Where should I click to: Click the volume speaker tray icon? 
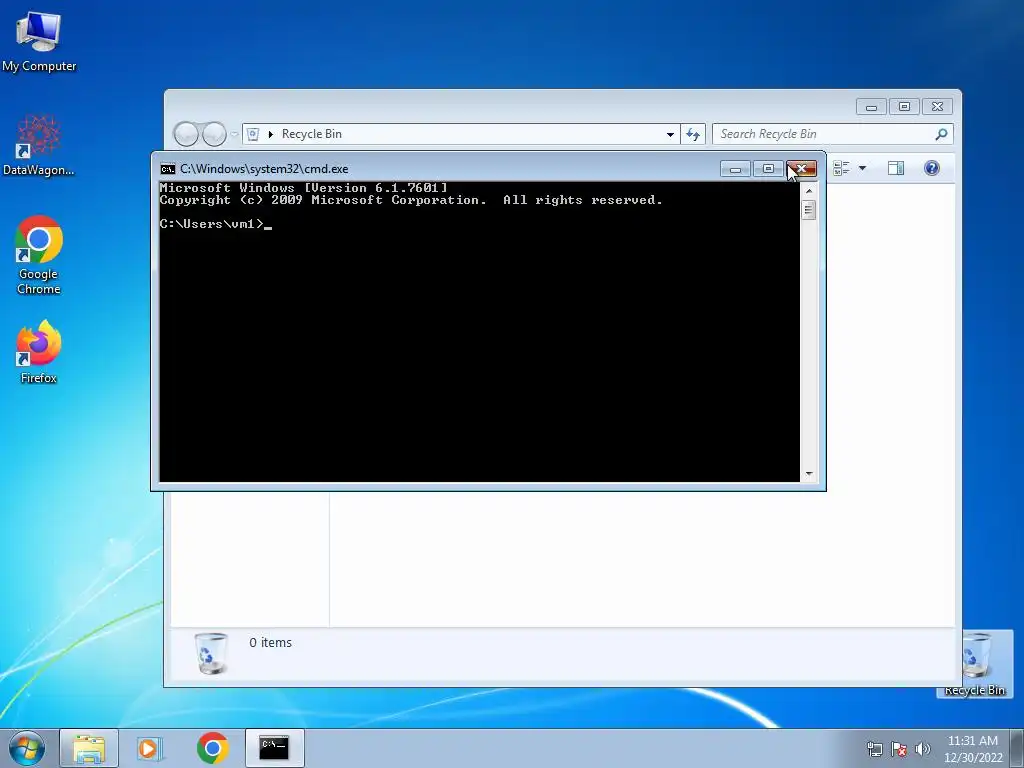point(923,749)
